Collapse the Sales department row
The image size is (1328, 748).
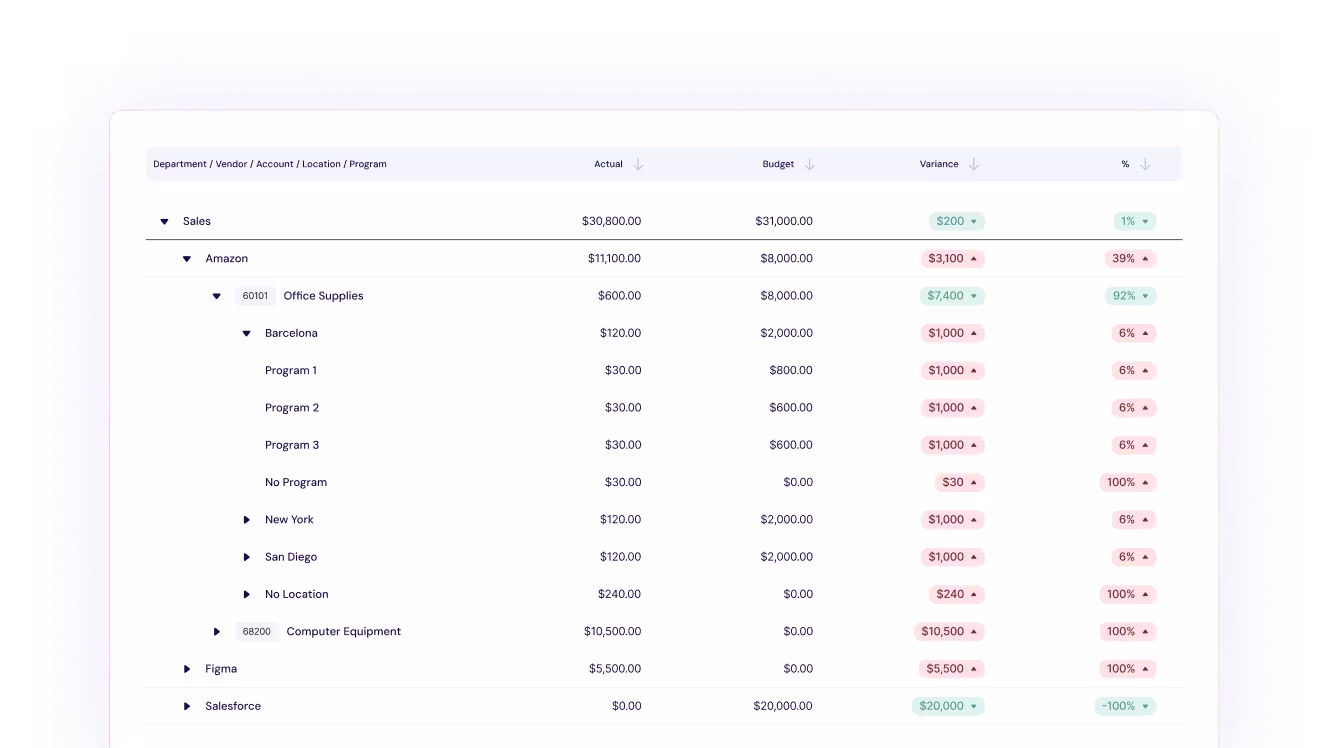click(164, 221)
